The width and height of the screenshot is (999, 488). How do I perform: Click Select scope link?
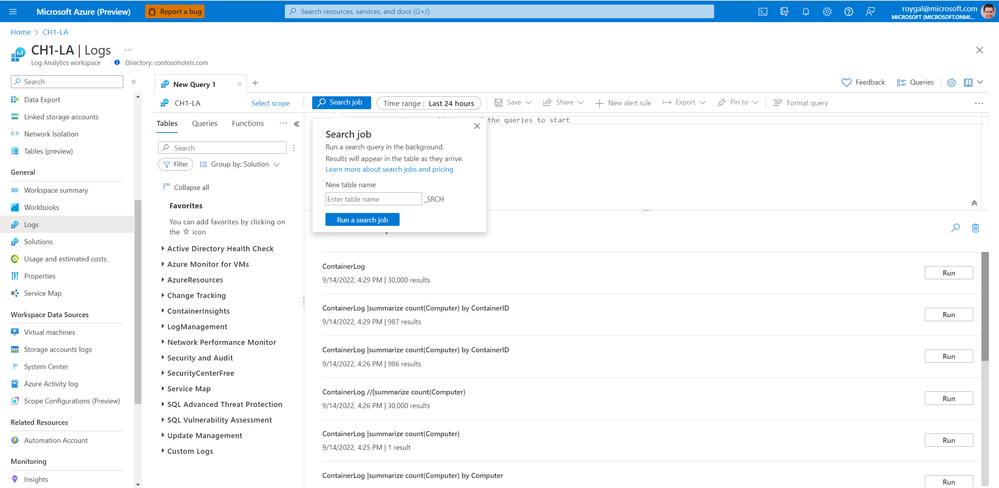tap(270, 103)
